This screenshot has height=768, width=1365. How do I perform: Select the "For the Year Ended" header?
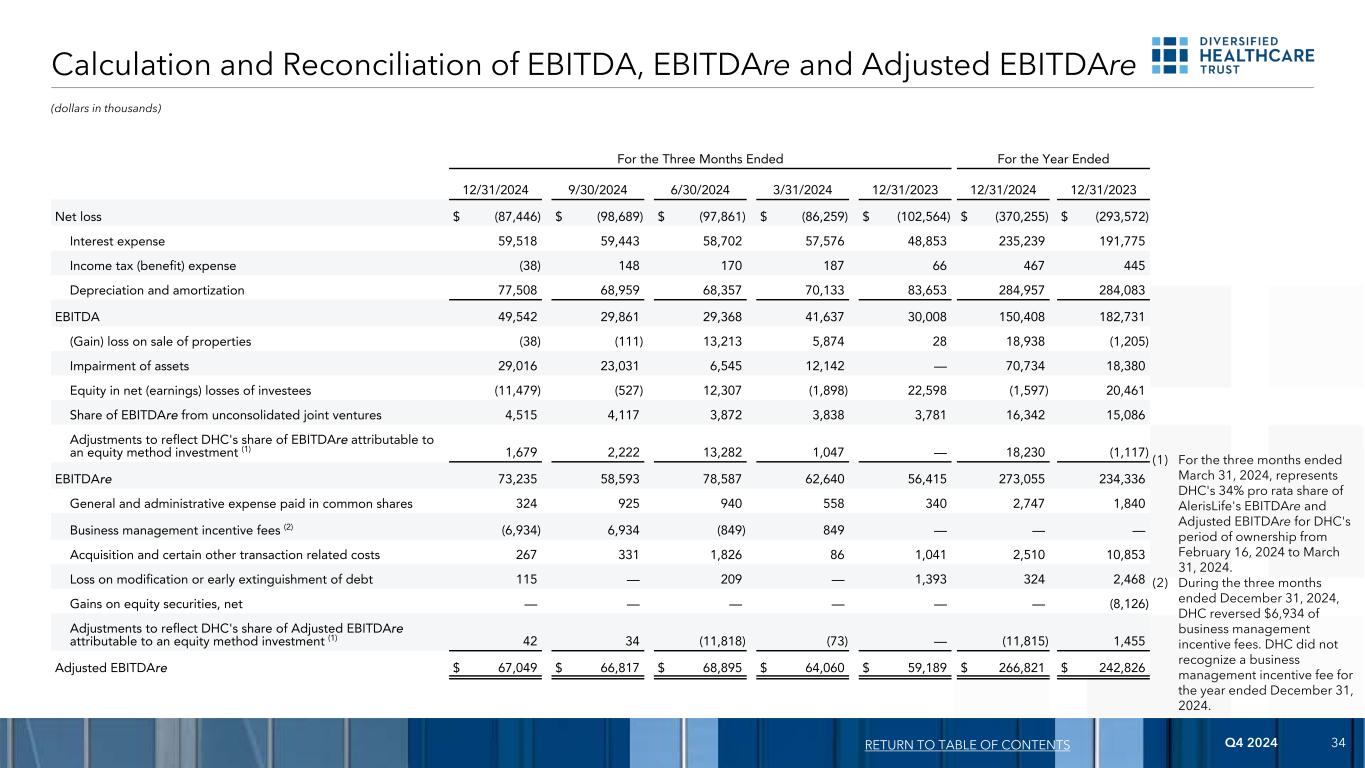click(1053, 159)
